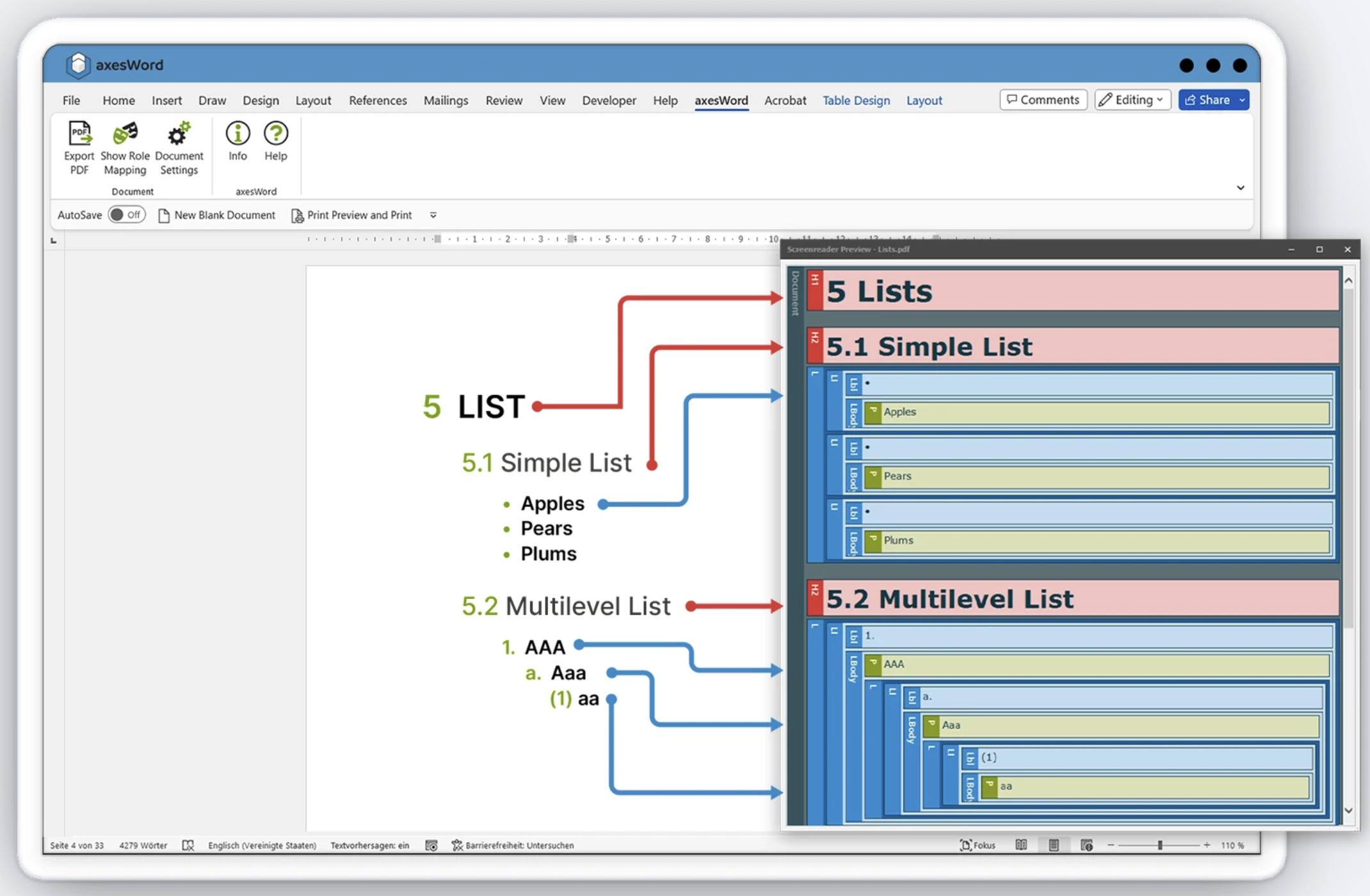Select Web Layout view icon
Screen dimensions: 1370x896
tap(1087, 845)
